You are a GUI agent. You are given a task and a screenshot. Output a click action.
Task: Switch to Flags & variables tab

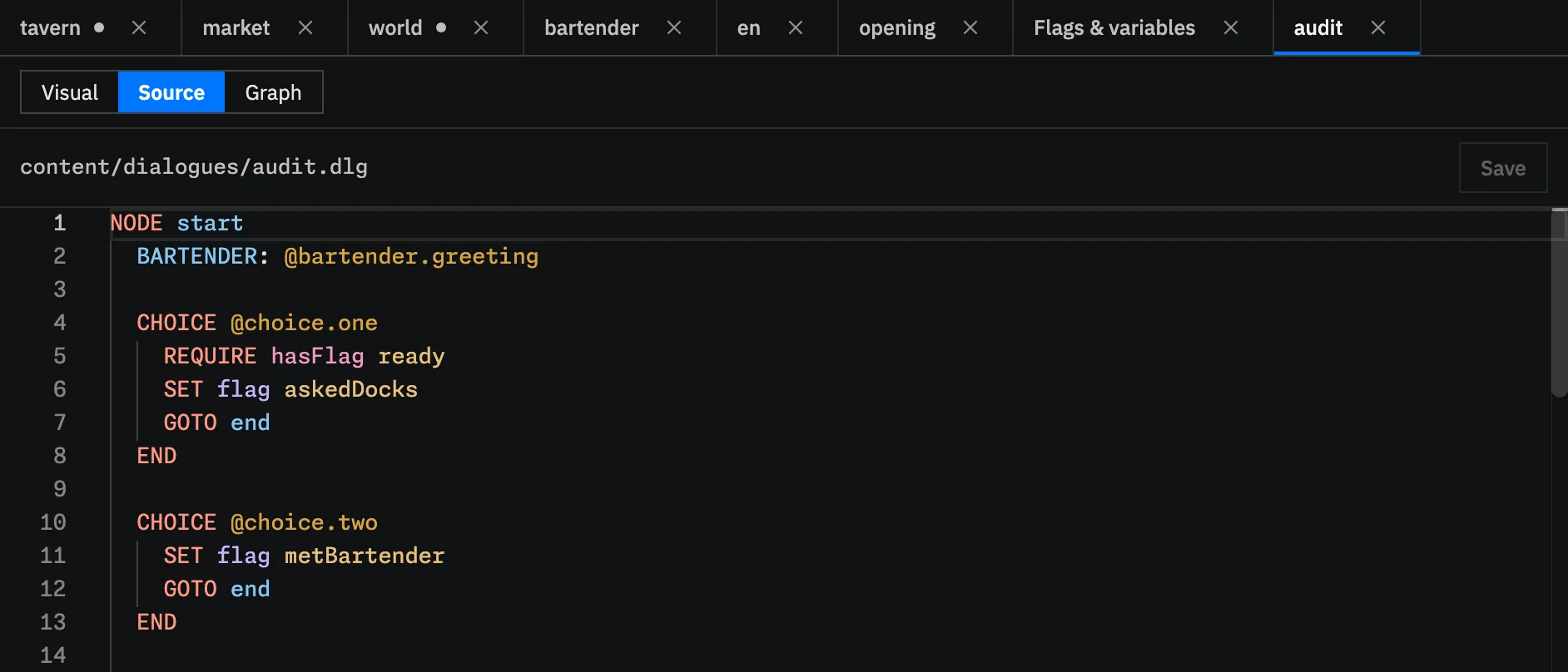[x=1114, y=28]
